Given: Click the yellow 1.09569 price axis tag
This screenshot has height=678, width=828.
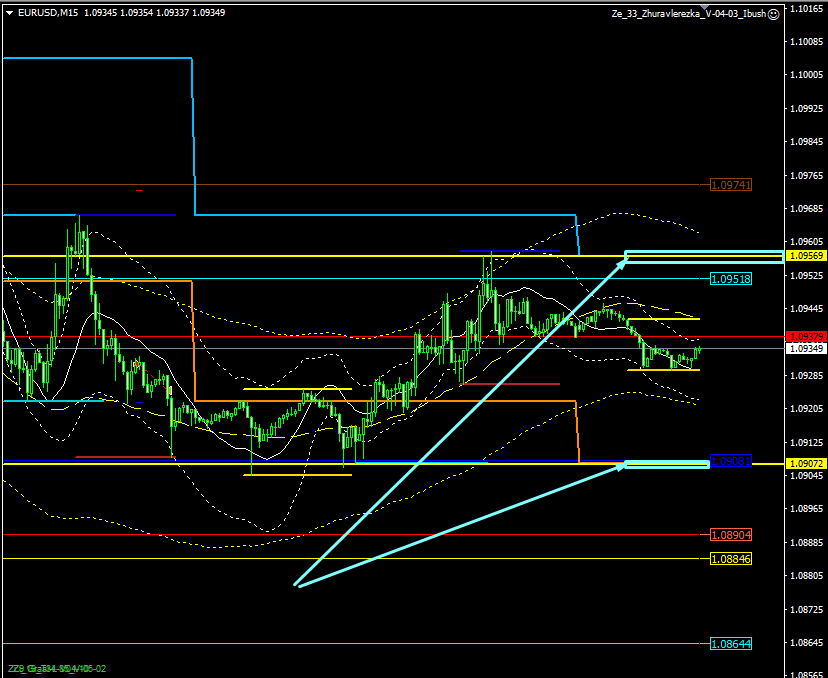Looking at the screenshot, I should pyautogui.click(x=806, y=256).
